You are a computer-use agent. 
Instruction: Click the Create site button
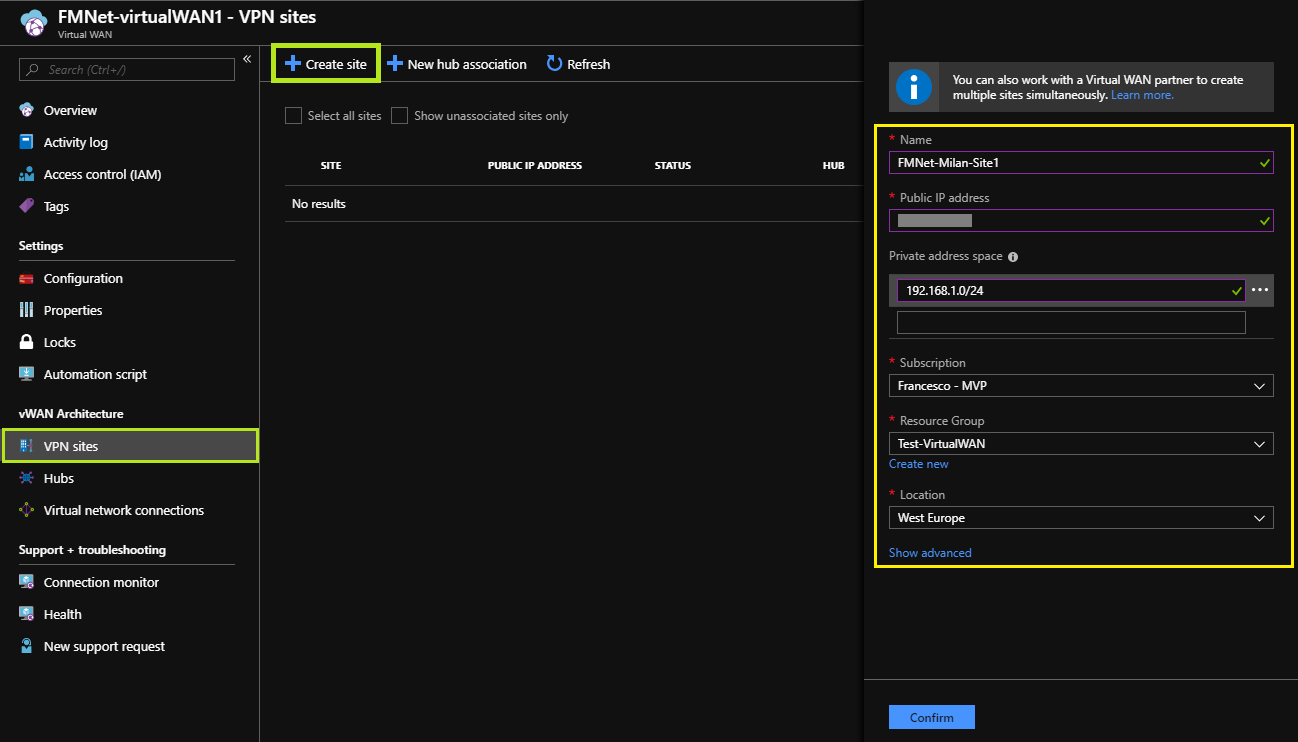tap(326, 64)
